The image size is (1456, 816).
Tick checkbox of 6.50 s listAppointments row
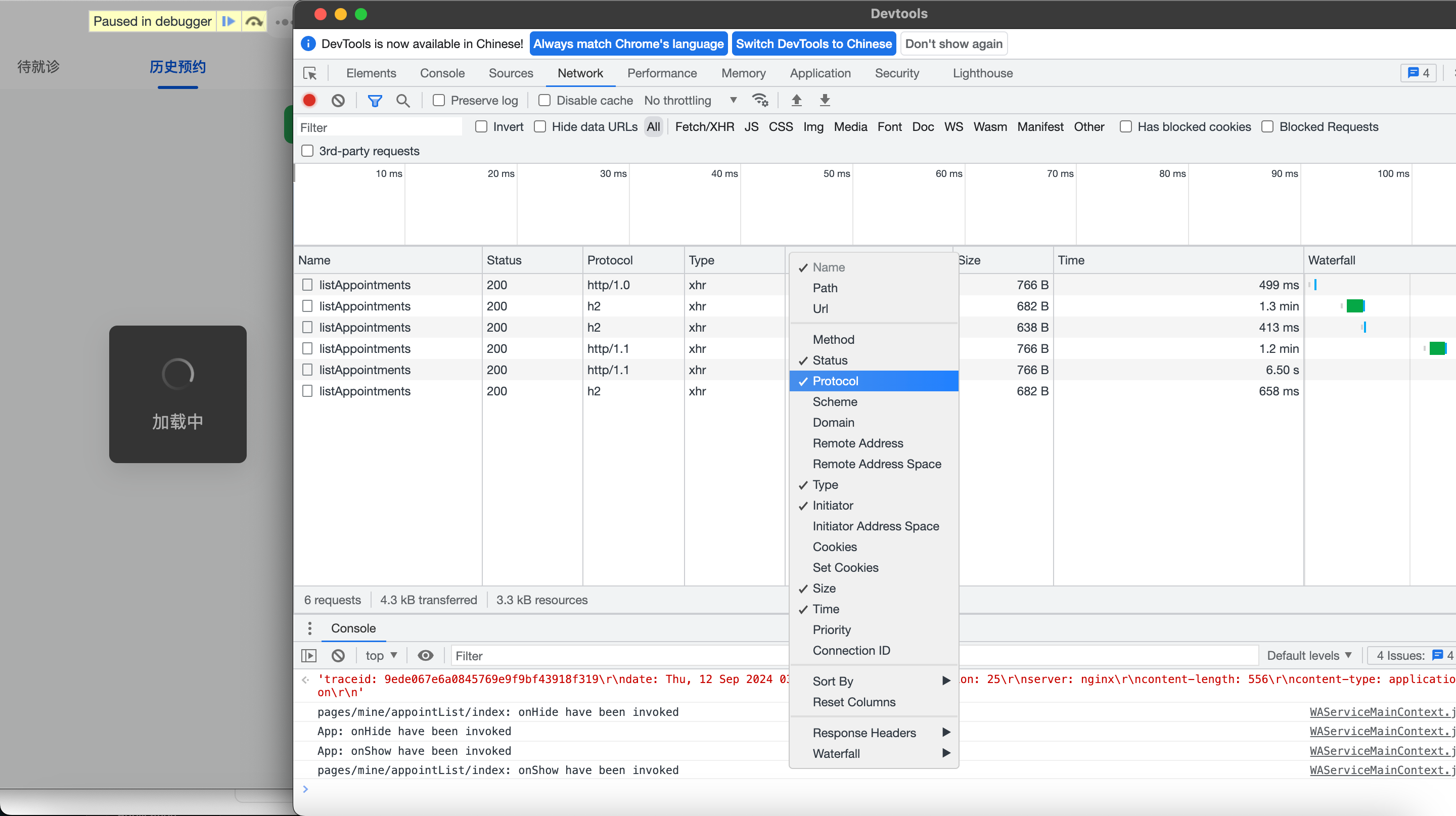click(307, 370)
